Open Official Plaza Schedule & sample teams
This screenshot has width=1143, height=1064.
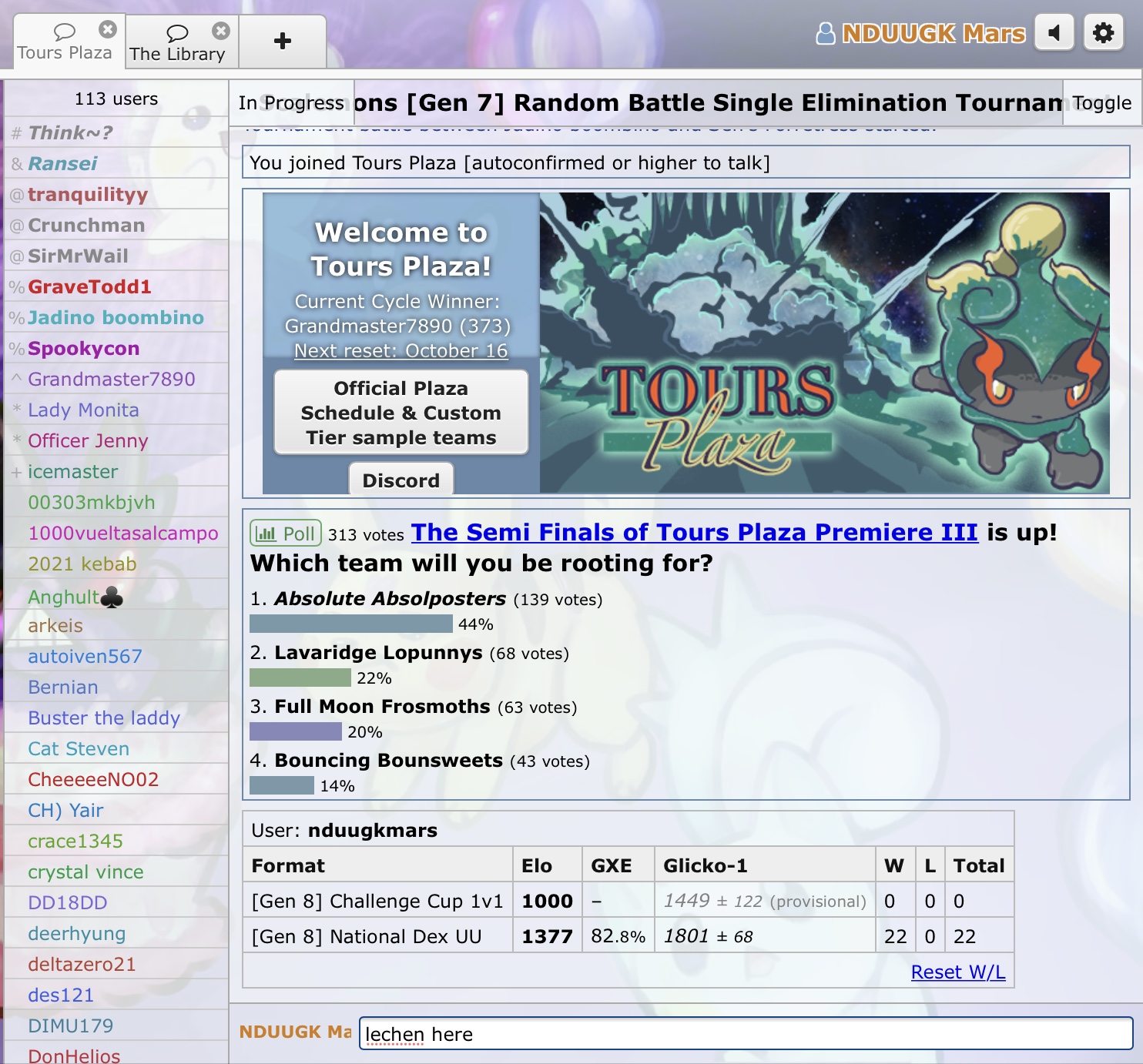click(401, 413)
